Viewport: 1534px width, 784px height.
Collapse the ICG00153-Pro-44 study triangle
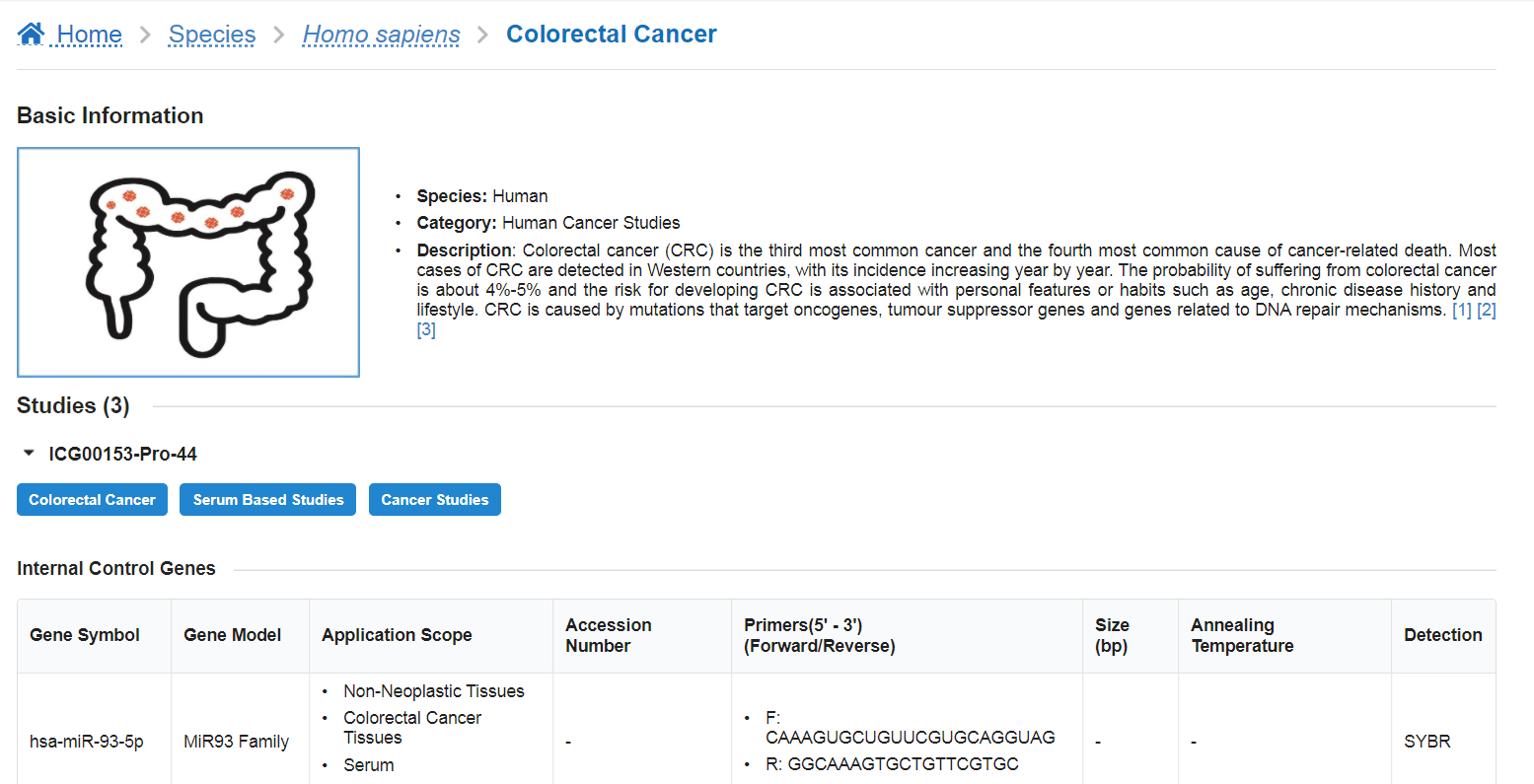29,454
